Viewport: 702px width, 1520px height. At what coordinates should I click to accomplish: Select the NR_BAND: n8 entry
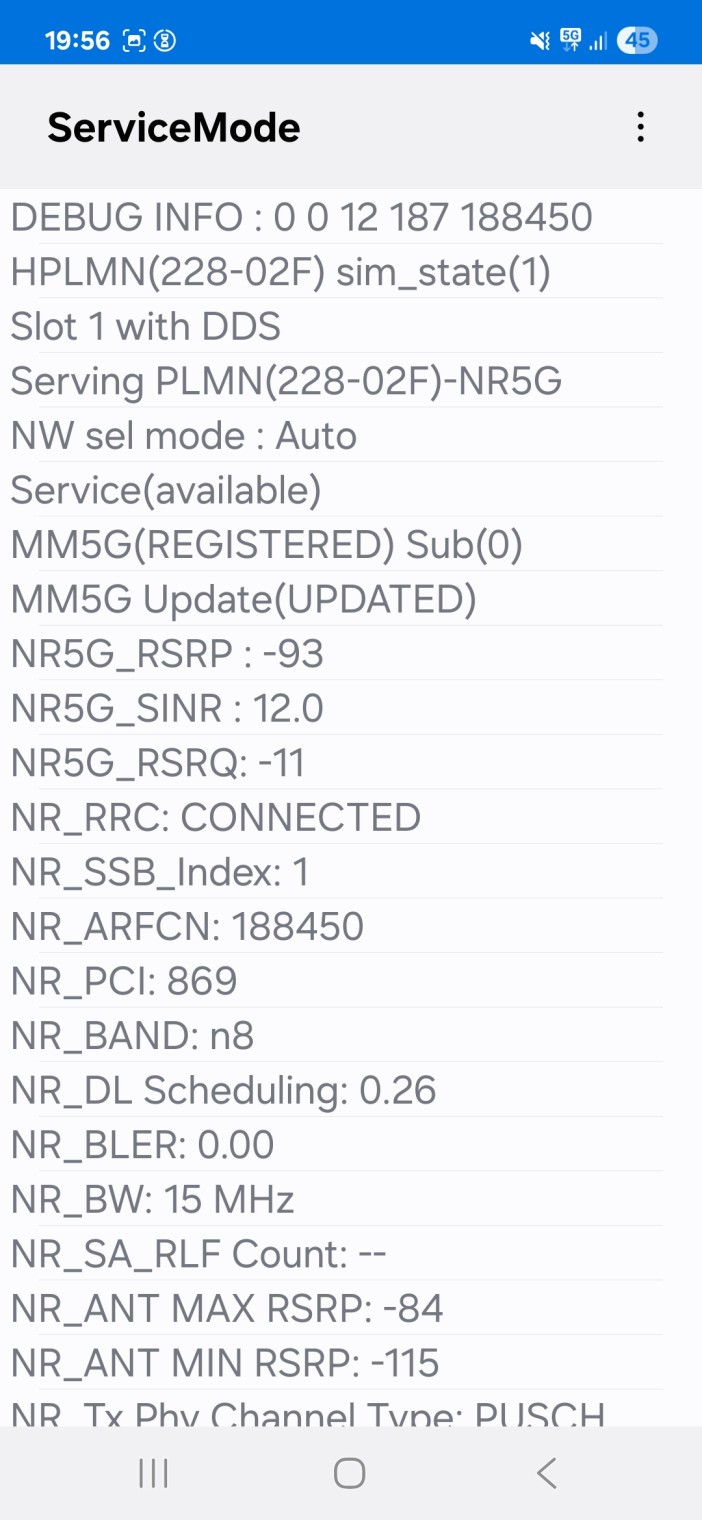click(x=132, y=1036)
